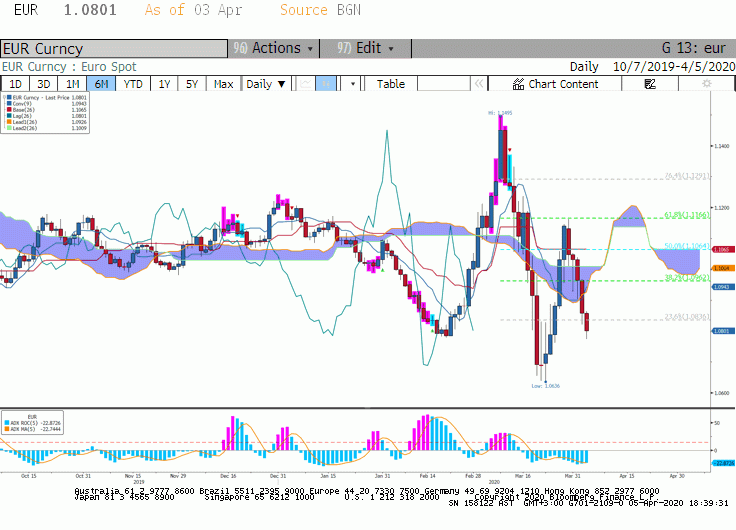The image size is (736, 530).
Task: Click the 61.8%(1.1166) Fibonacci label
Action: (687, 215)
